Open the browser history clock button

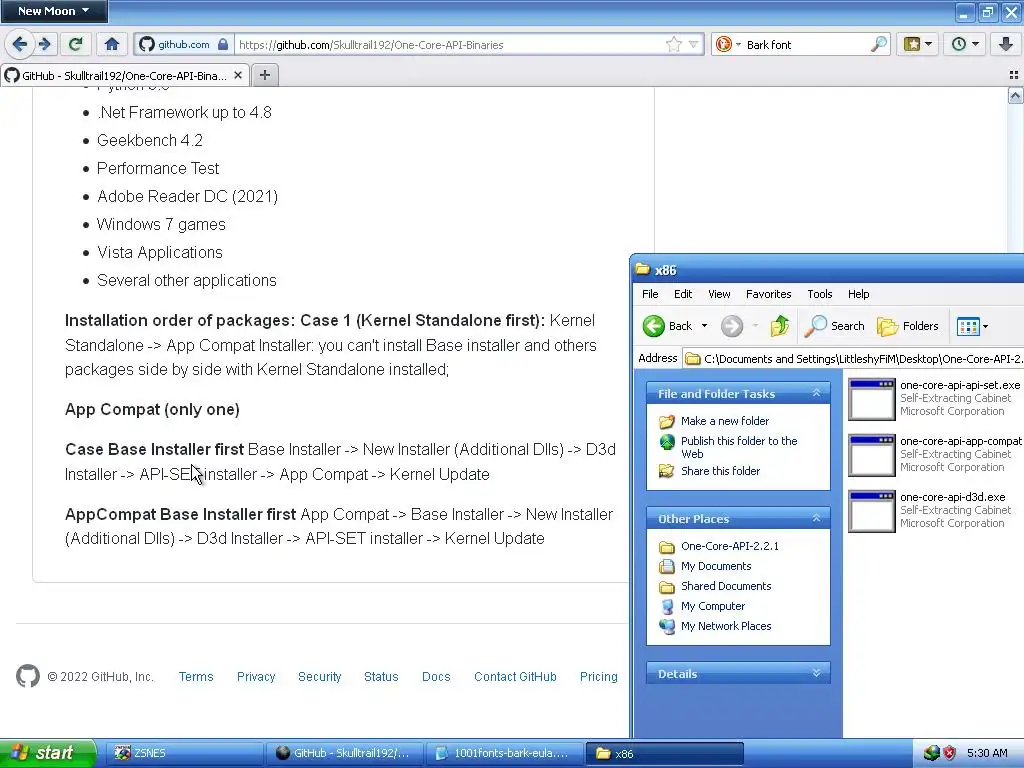959,44
